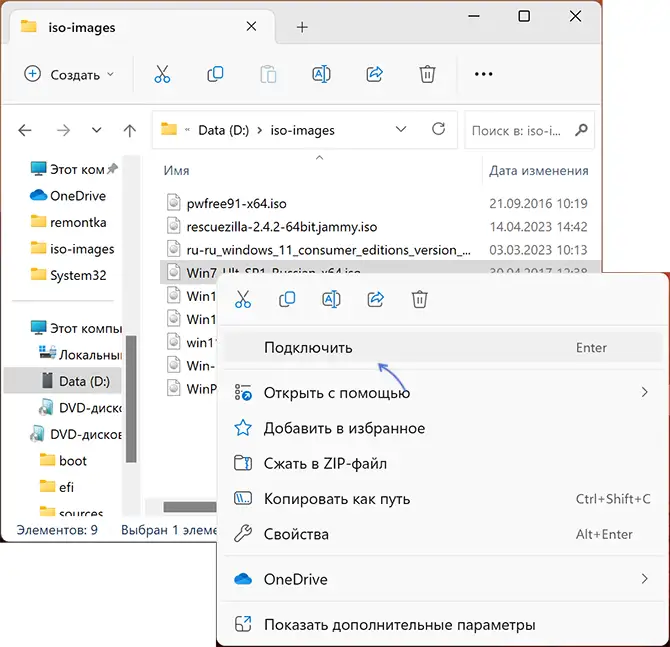Expand OneDrive submenu arrow in context menu
The image size is (670, 647).
[x=645, y=579]
